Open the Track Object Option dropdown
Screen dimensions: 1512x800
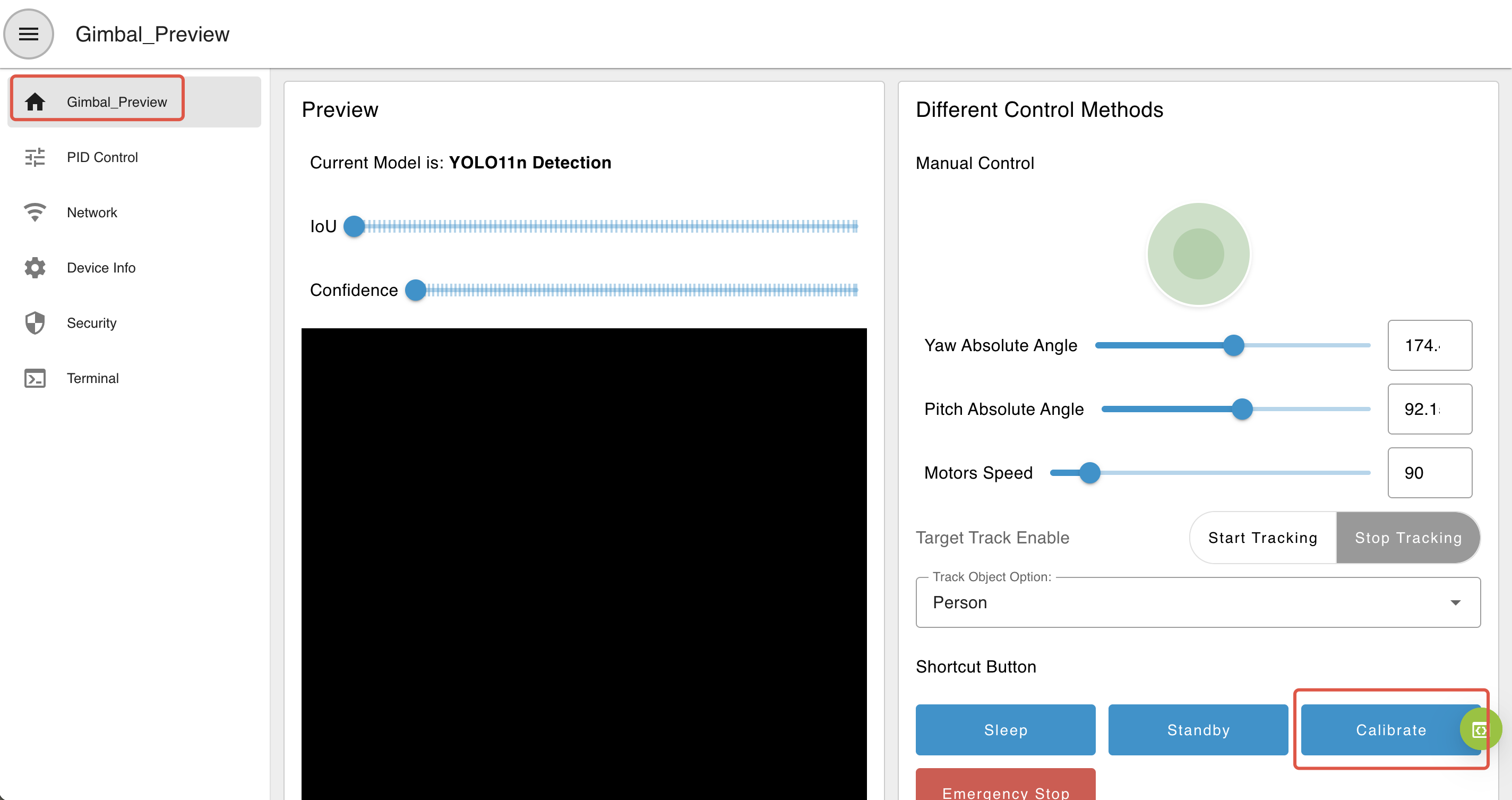click(1197, 602)
